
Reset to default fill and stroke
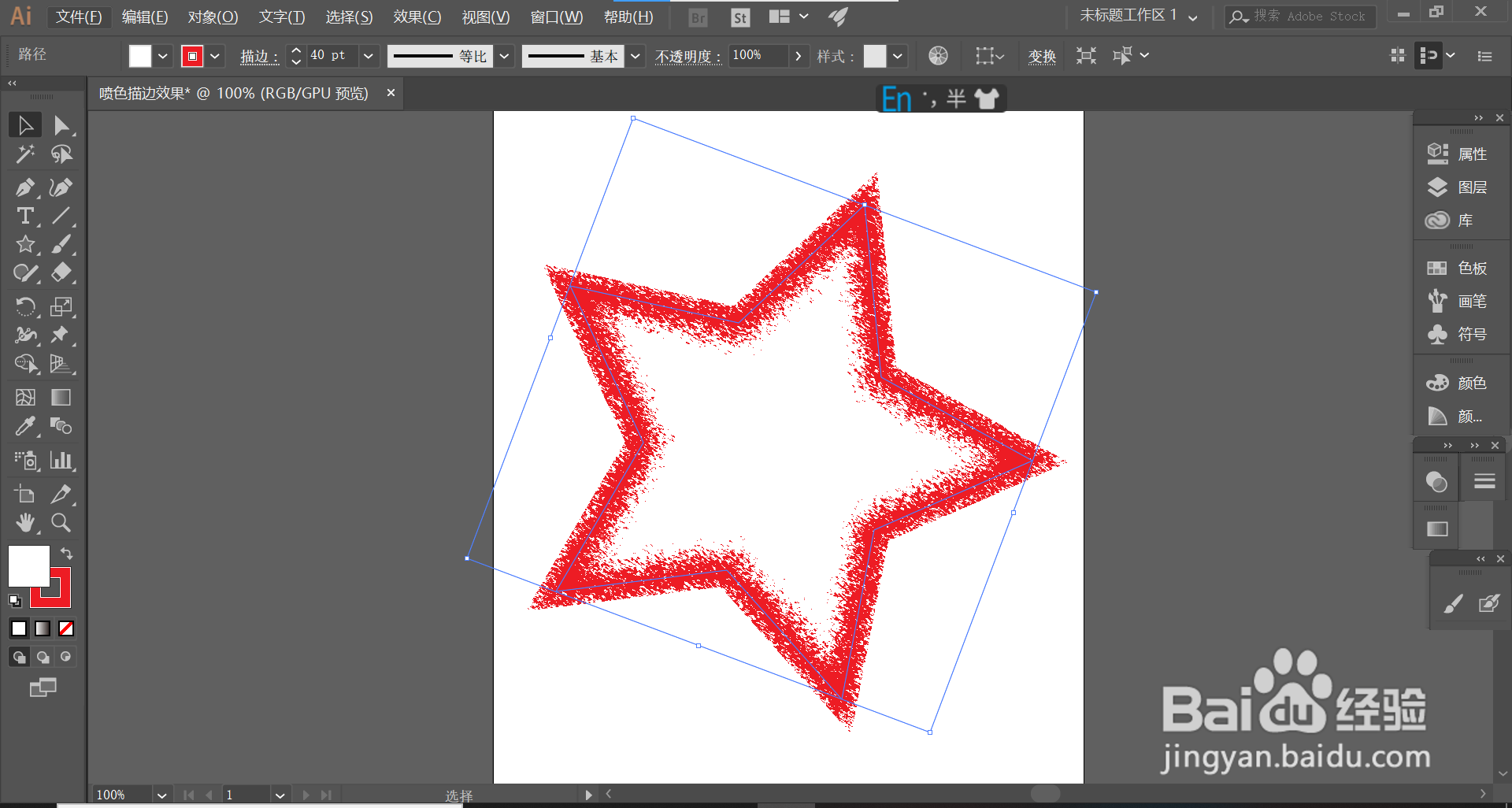[15, 601]
